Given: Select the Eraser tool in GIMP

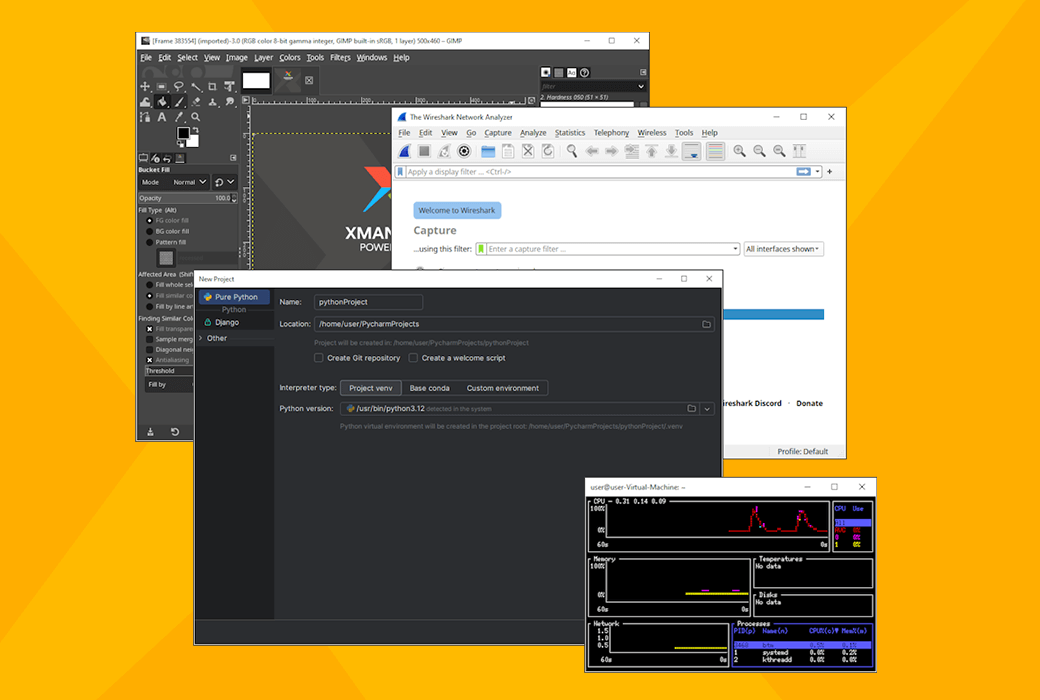Looking at the screenshot, I should (x=196, y=102).
